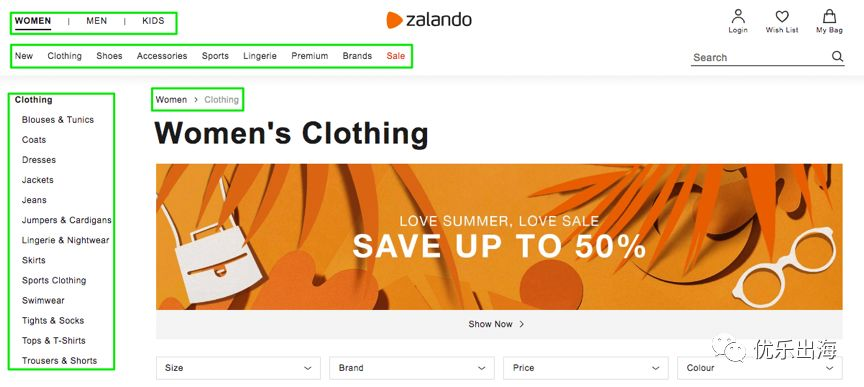Open the Shoes menu
864x387 pixels.
(109, 56)
